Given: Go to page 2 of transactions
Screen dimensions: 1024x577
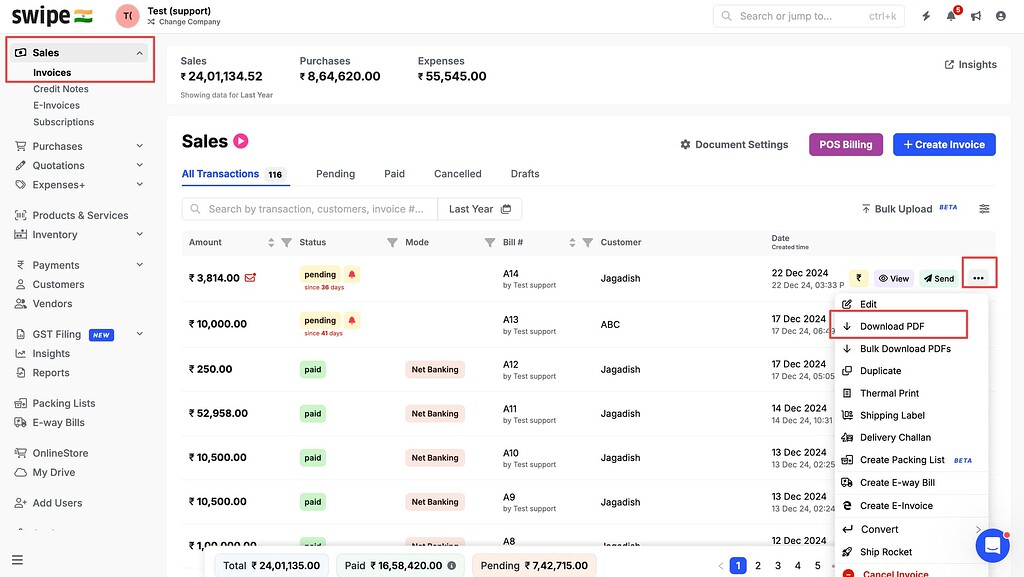Looking at the screenshot, I should 758,566.
